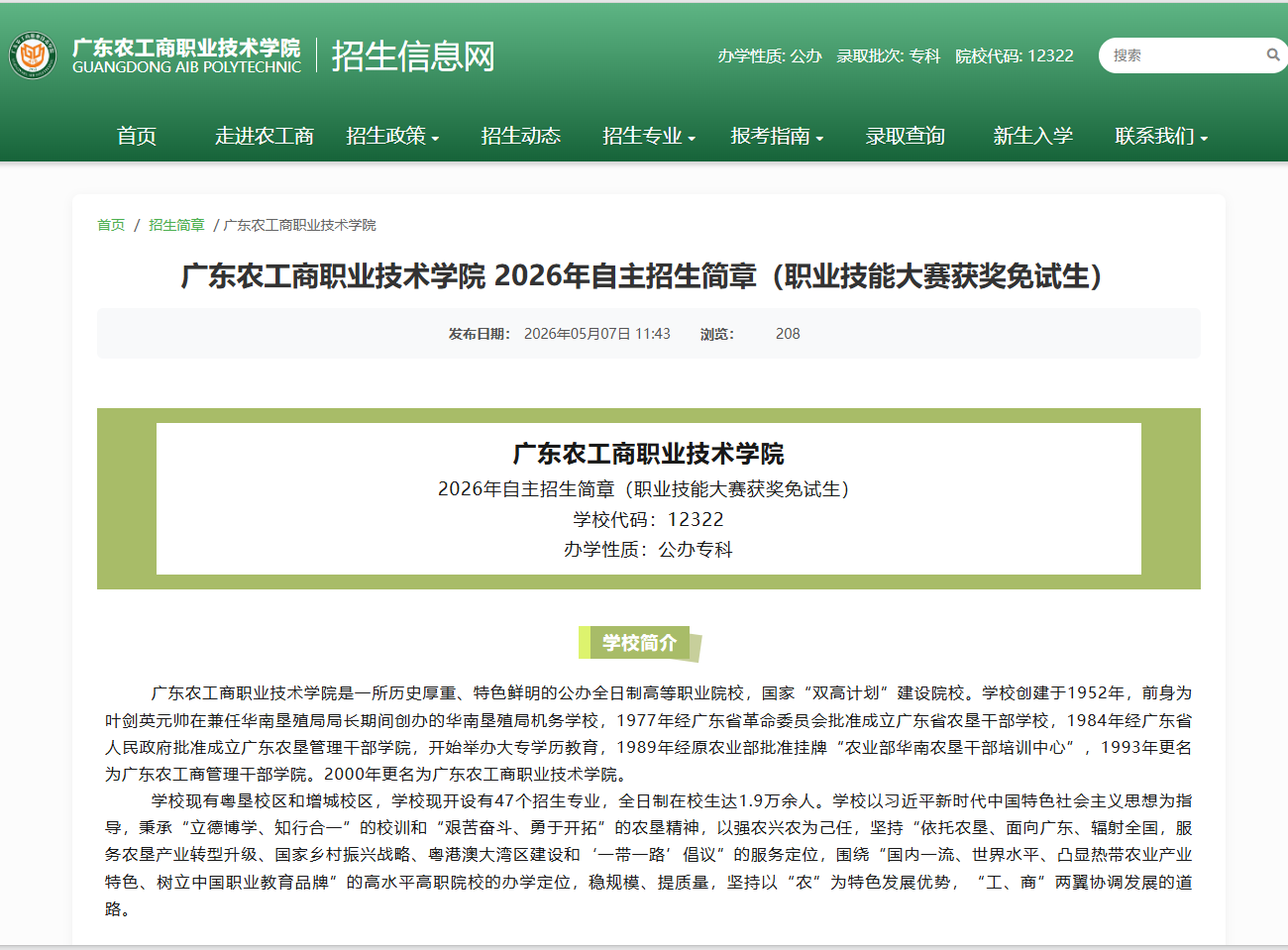This screenshot has height=950, width=1288.
Task: Click the GUANGDONG AIB POLYTECHNIC name
Action: (186, 67)
